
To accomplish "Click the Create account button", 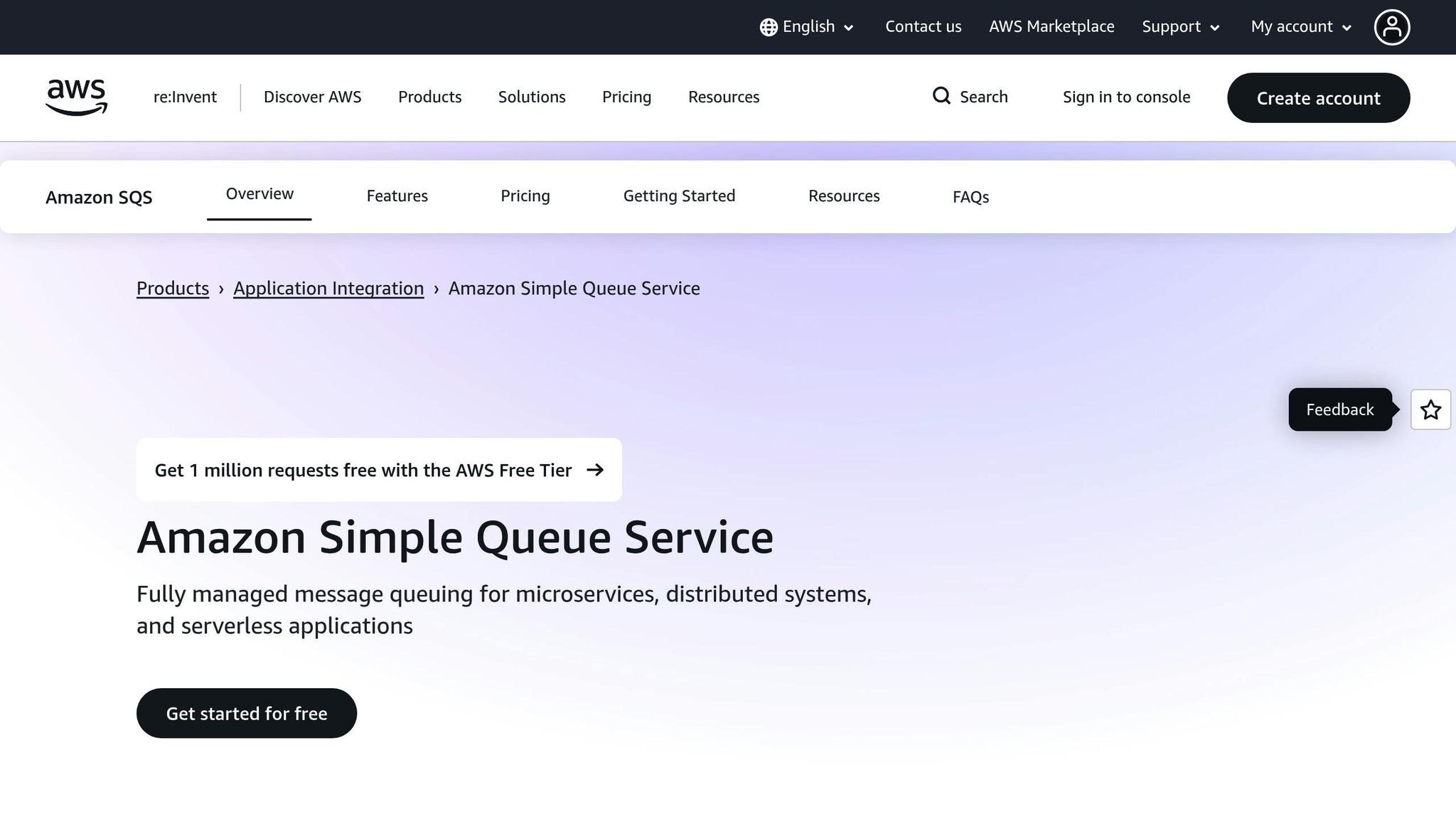I will [x=1318, y=97].
